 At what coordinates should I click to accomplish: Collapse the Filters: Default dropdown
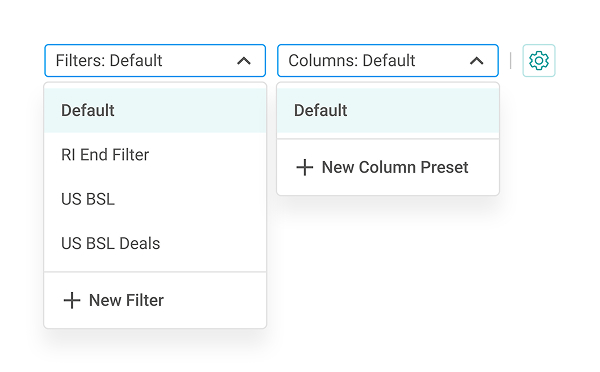point(155,60)
